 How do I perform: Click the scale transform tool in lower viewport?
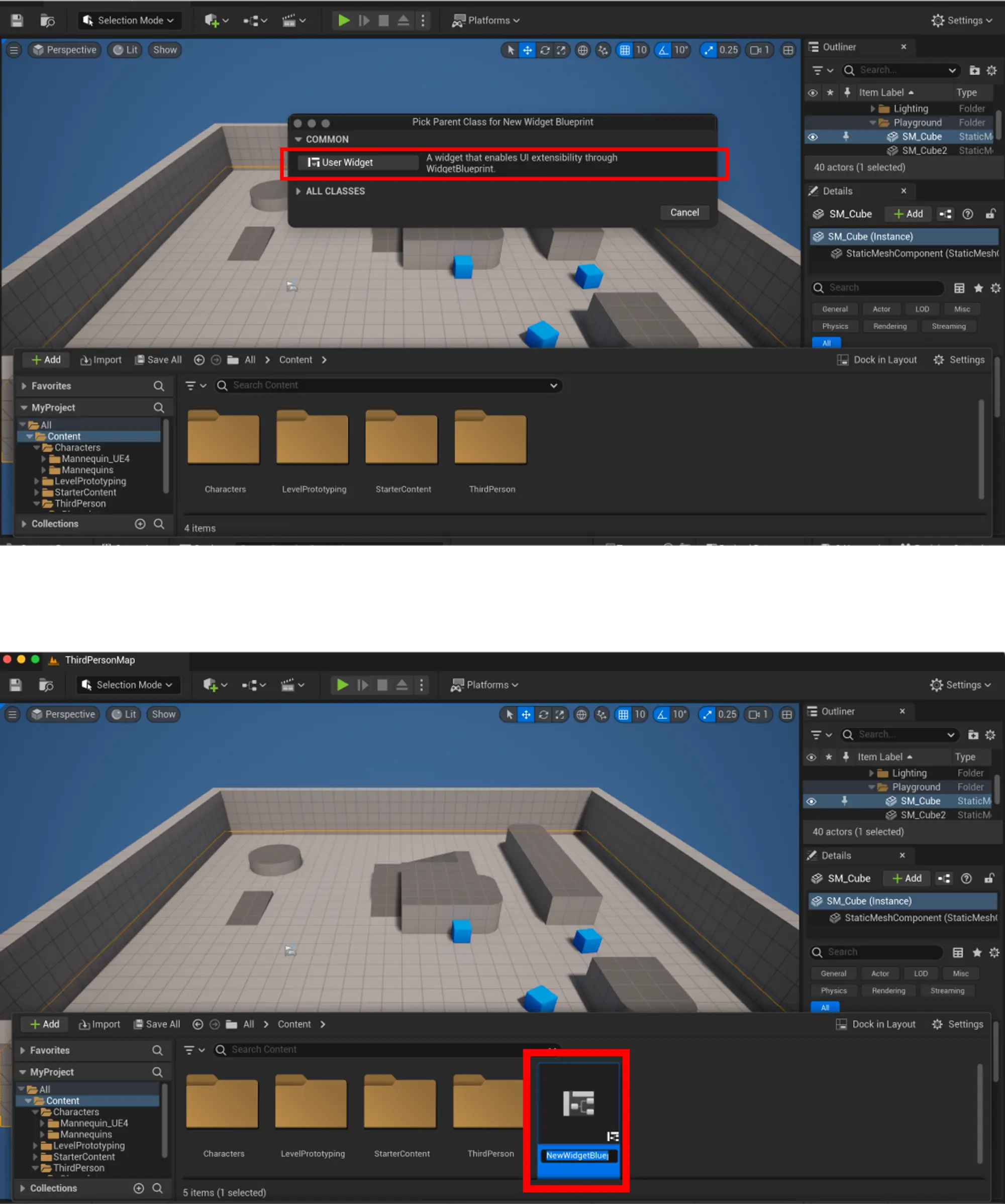coord(559,714)
